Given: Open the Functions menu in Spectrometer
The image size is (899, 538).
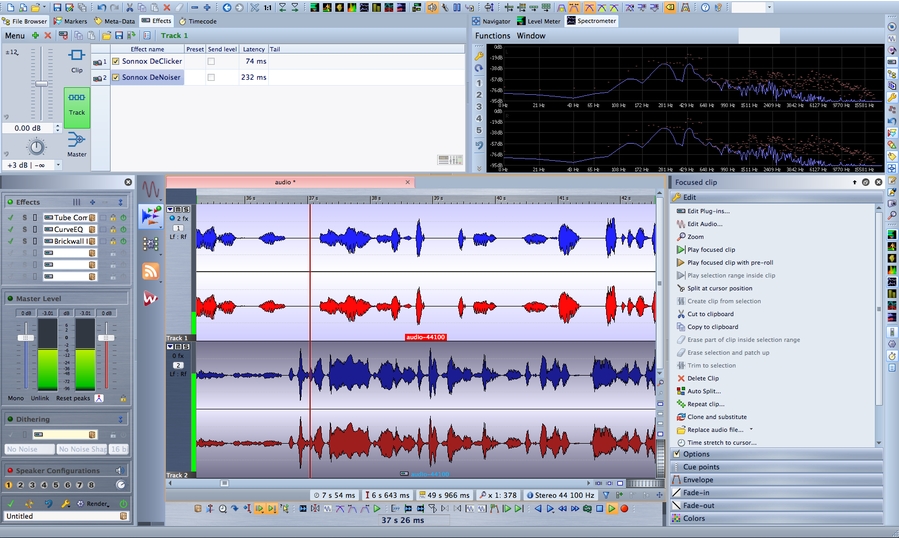Looking at the screenshot, I should (x=492, y=36).
